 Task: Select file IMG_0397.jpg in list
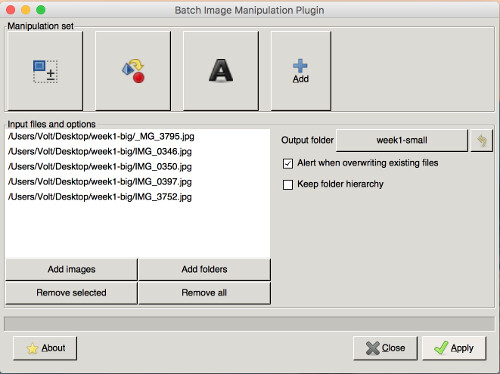(x=137, y=182)
